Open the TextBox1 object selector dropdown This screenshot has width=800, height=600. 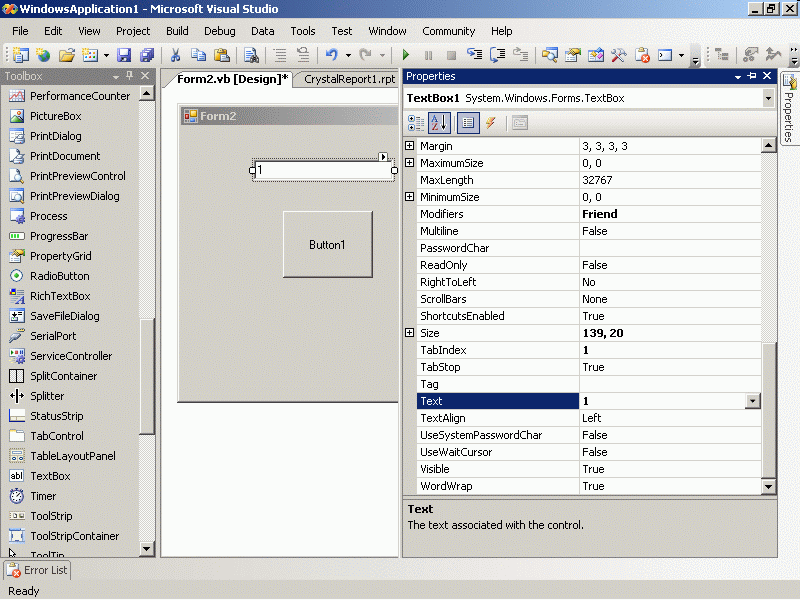[768, 98]
